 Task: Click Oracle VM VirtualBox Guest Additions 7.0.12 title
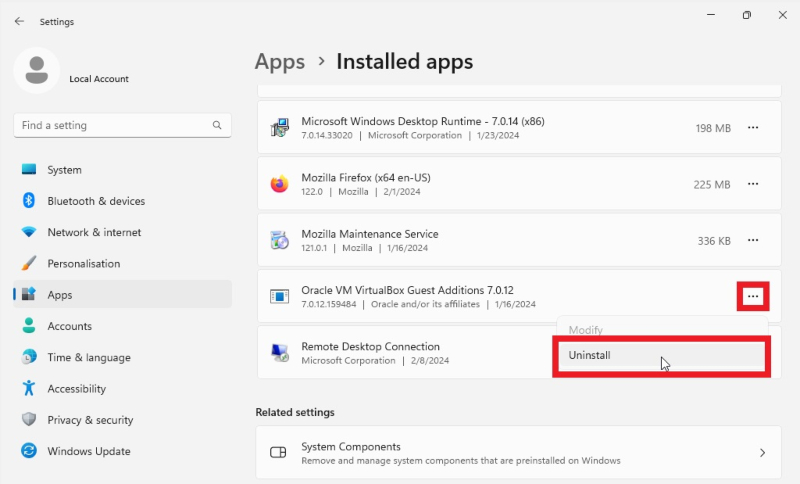[407, 290]
